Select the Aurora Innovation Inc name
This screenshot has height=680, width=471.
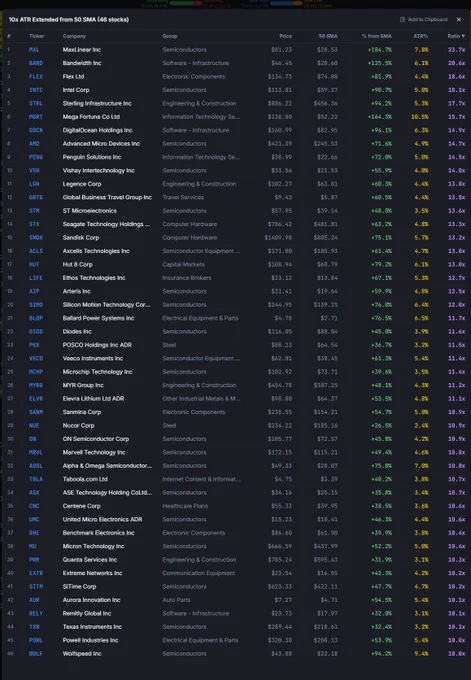click(91, 600)
